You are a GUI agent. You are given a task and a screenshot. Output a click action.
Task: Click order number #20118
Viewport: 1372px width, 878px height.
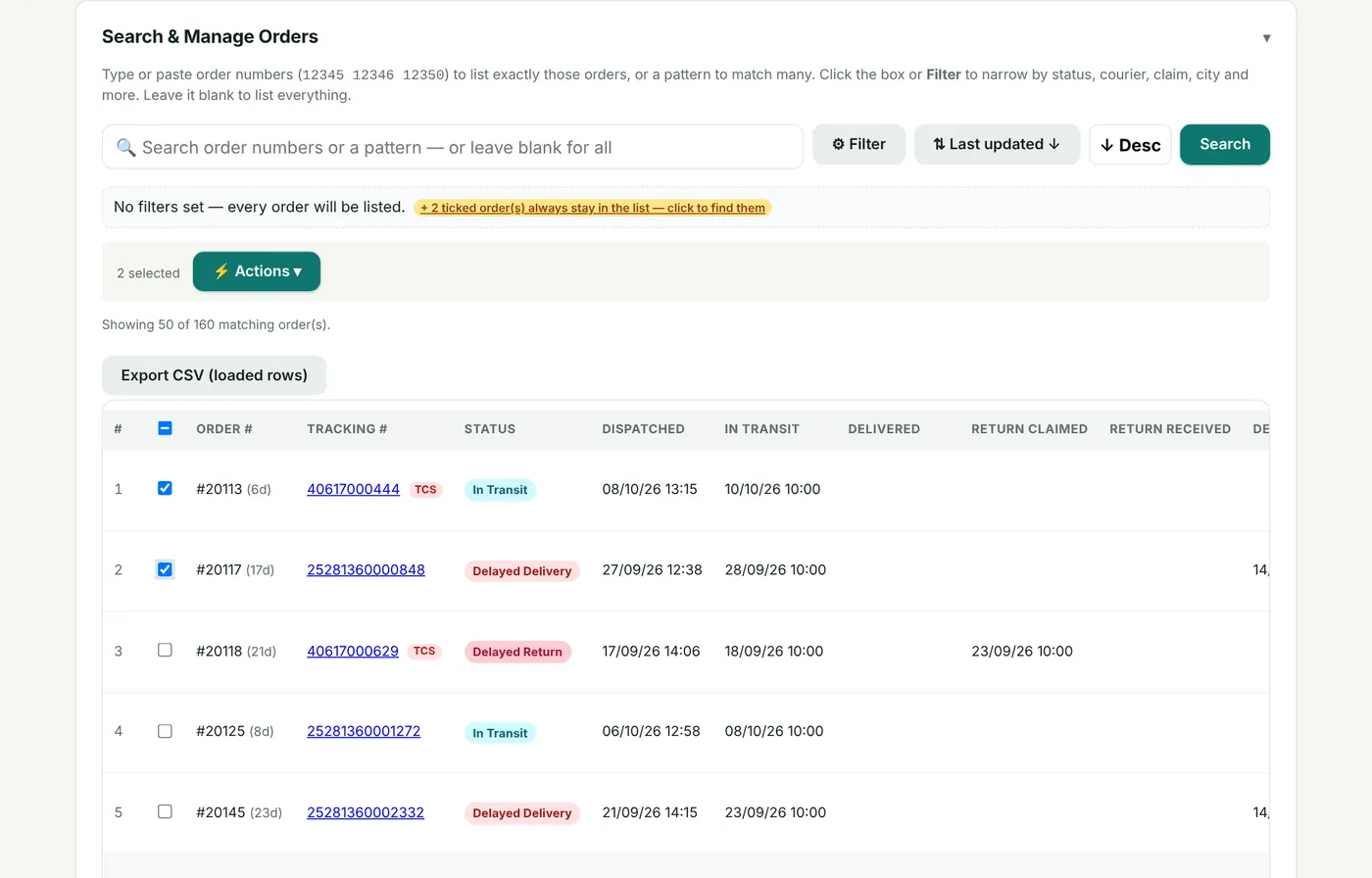219,651
